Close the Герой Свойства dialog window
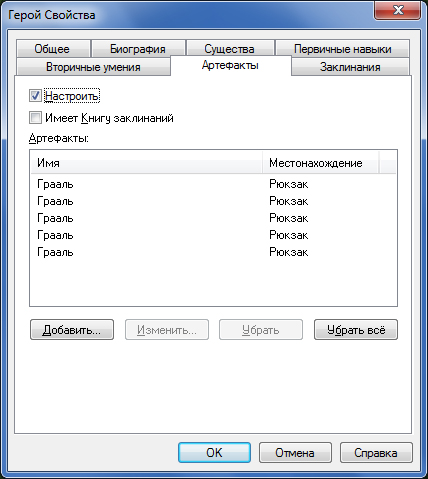The height and width of the screenshot is (479, 428). tap(398, 11)
